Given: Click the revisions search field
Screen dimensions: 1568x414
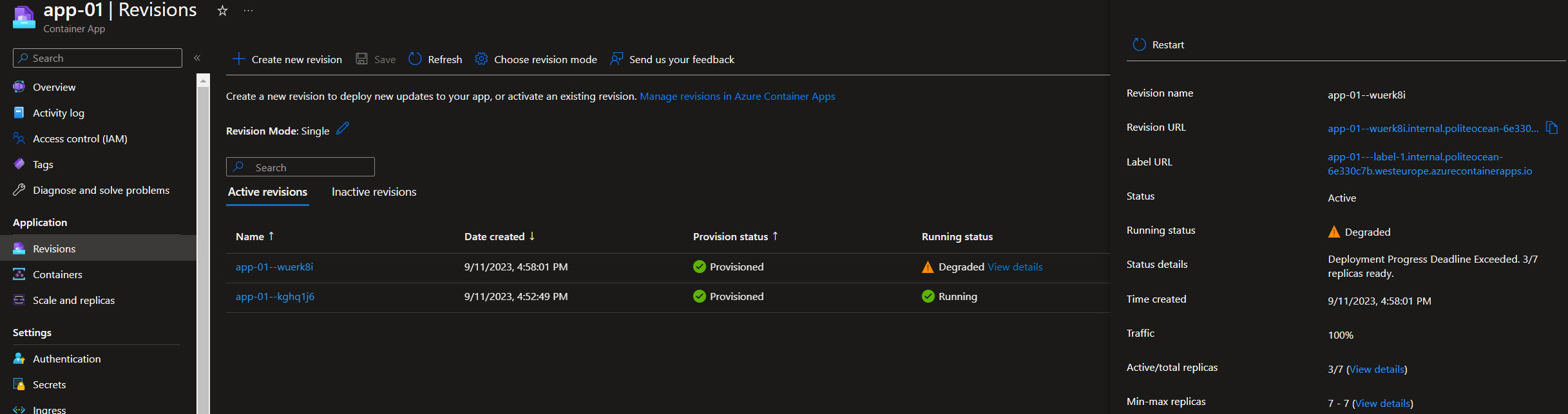Looking at the screenshot, I should coord(300,167).
